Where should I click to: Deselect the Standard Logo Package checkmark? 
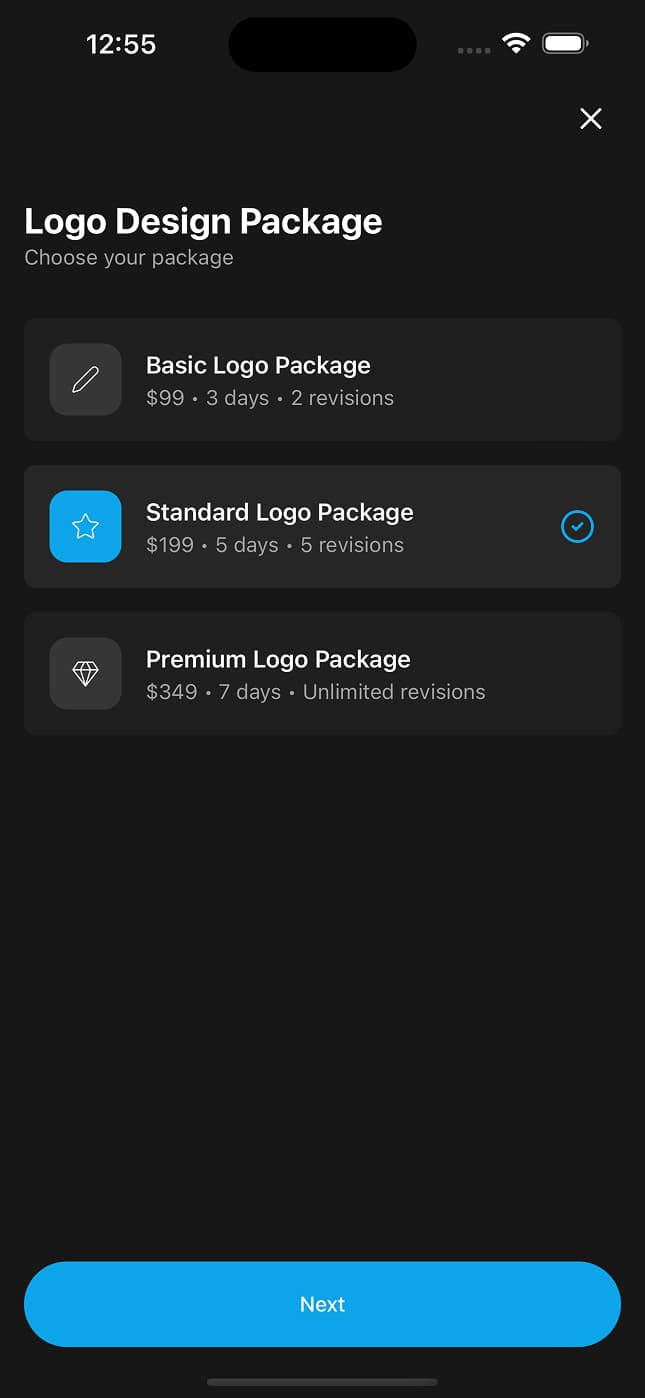(x=577, y=527)
